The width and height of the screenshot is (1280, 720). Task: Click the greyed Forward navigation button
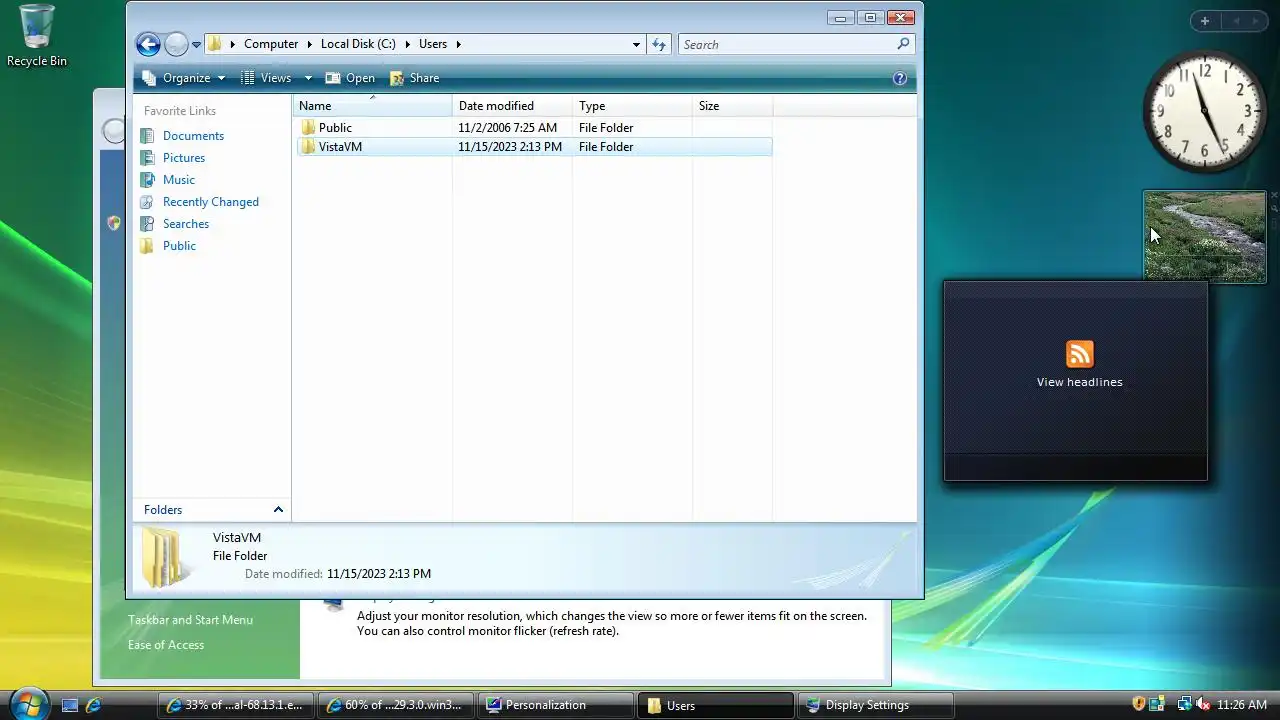(x=176, y=44)
